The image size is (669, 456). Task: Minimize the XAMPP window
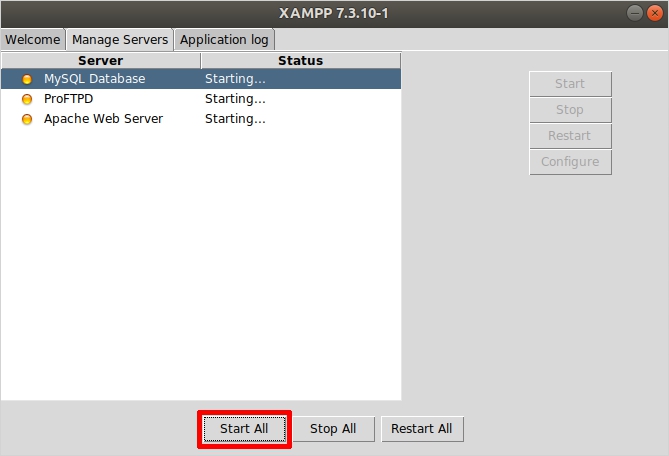point(635,13)
